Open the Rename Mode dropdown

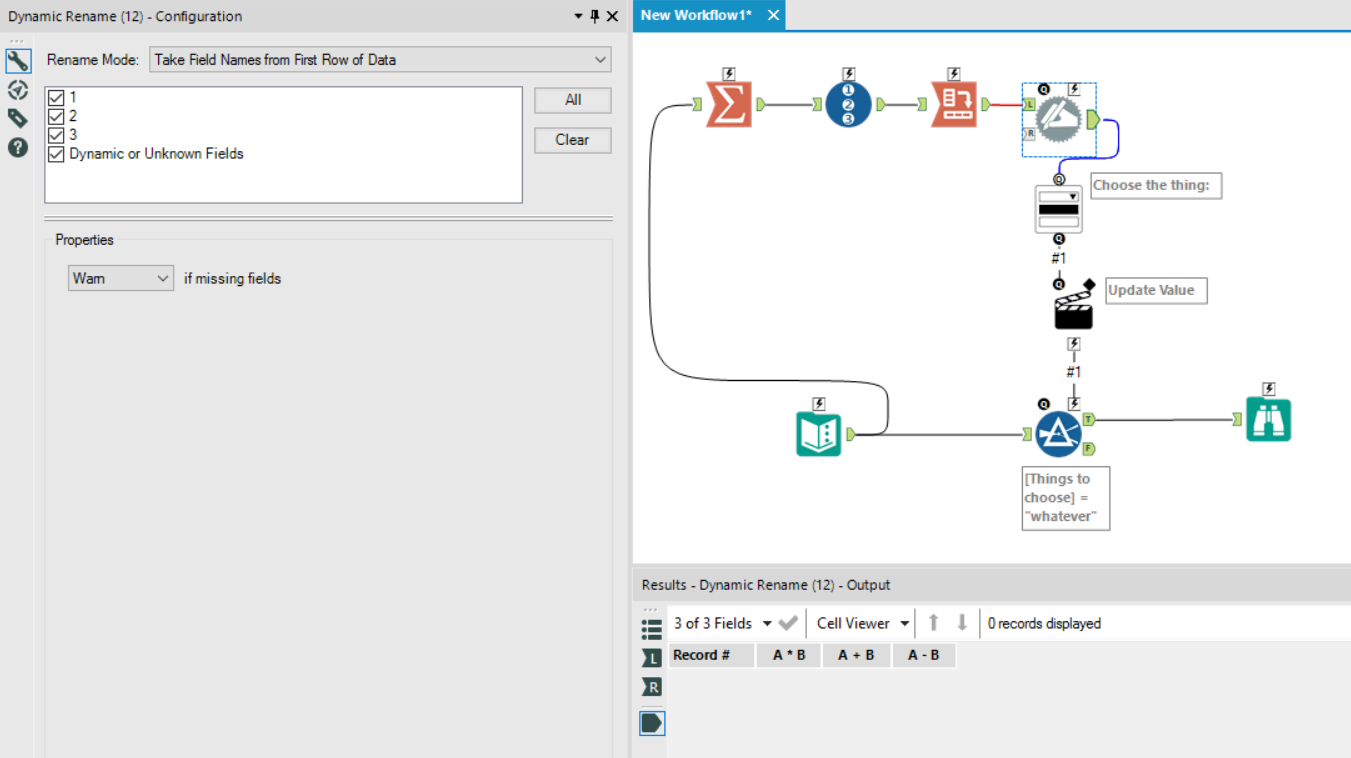coord(380,60)
